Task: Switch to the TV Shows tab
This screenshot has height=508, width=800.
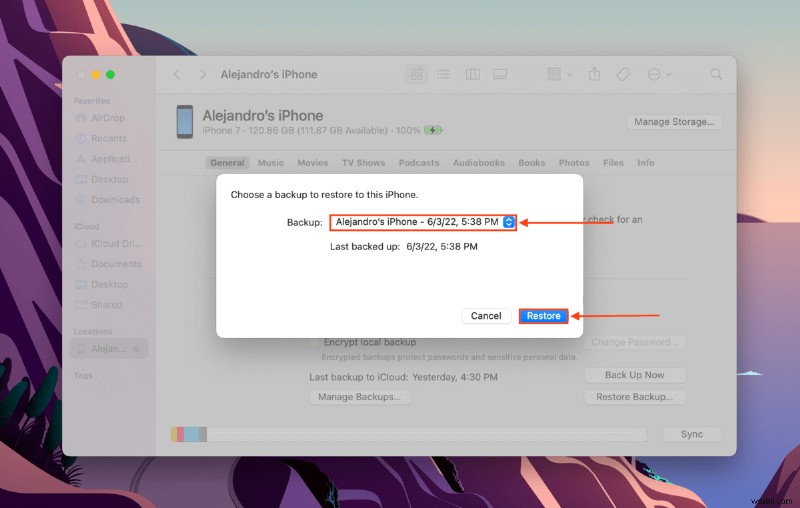Action: (x=363, y=163)
